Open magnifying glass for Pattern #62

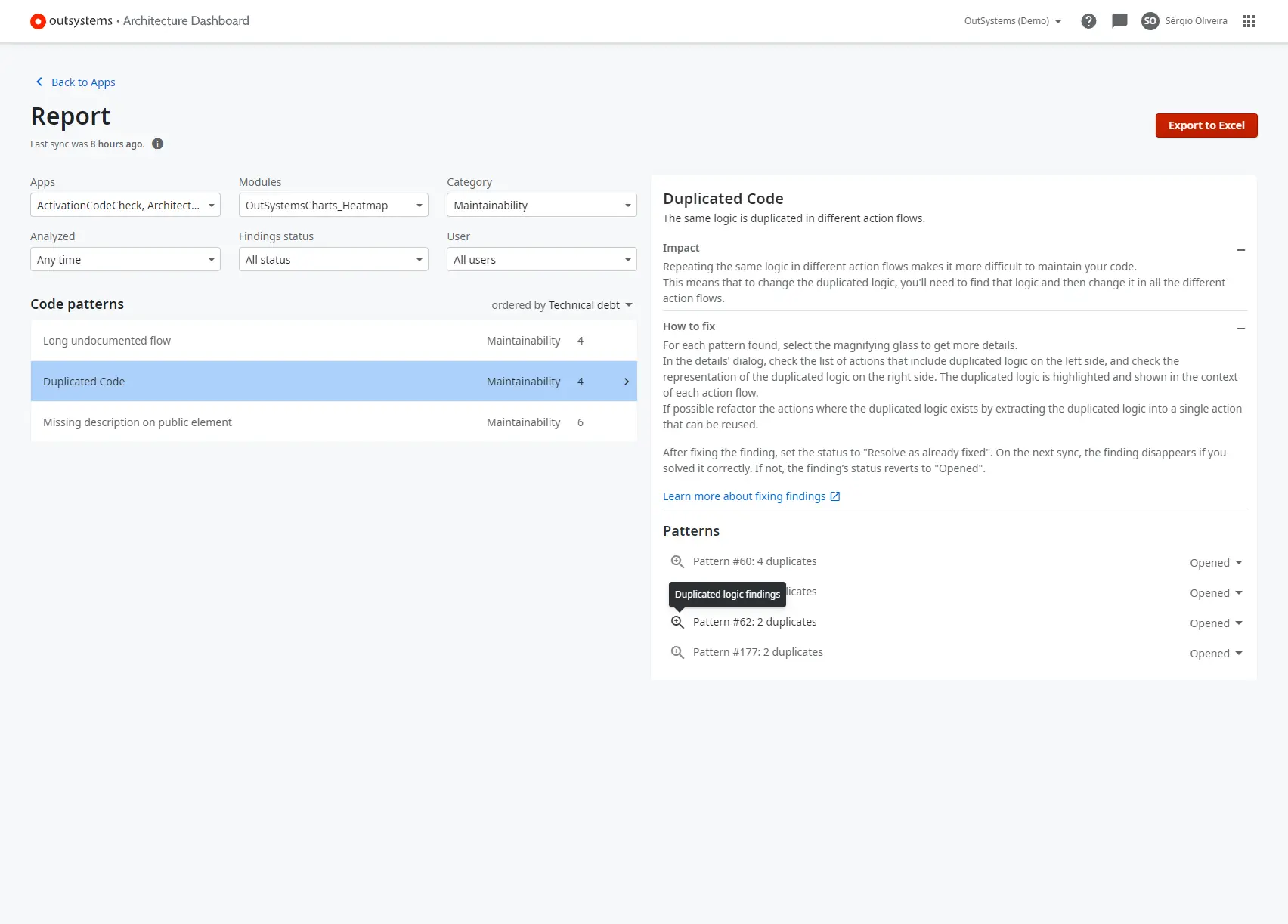pyautogui.click(x=677, y=622)
